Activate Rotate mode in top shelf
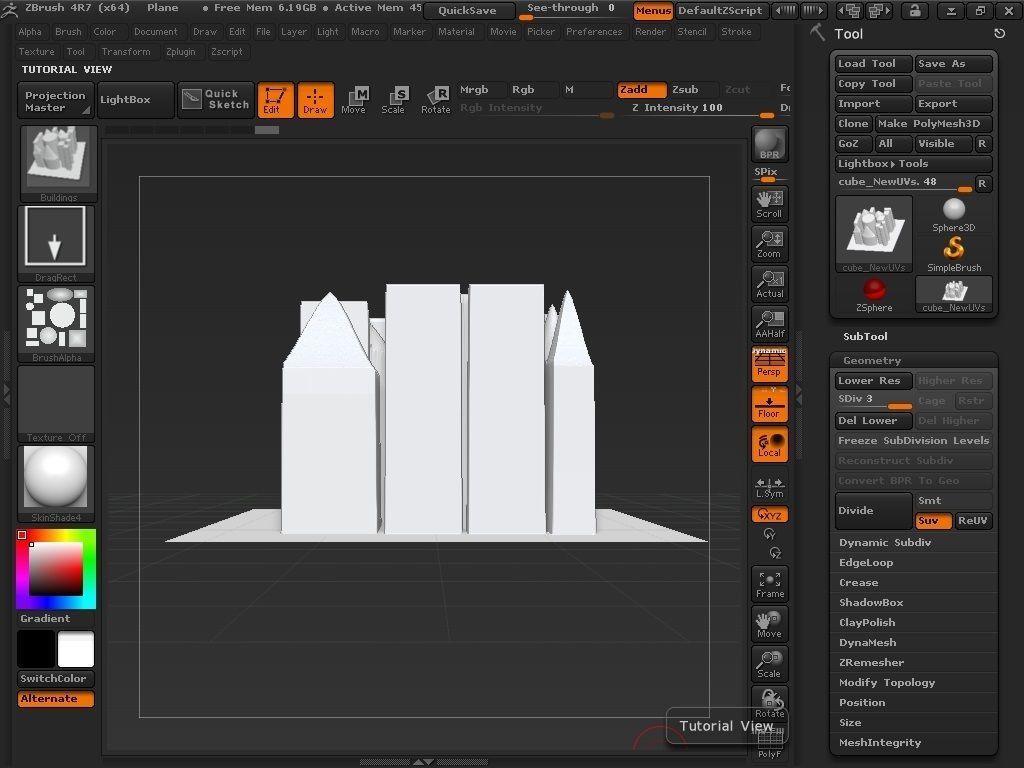The image size is (1024, 768). coord(435,100)
